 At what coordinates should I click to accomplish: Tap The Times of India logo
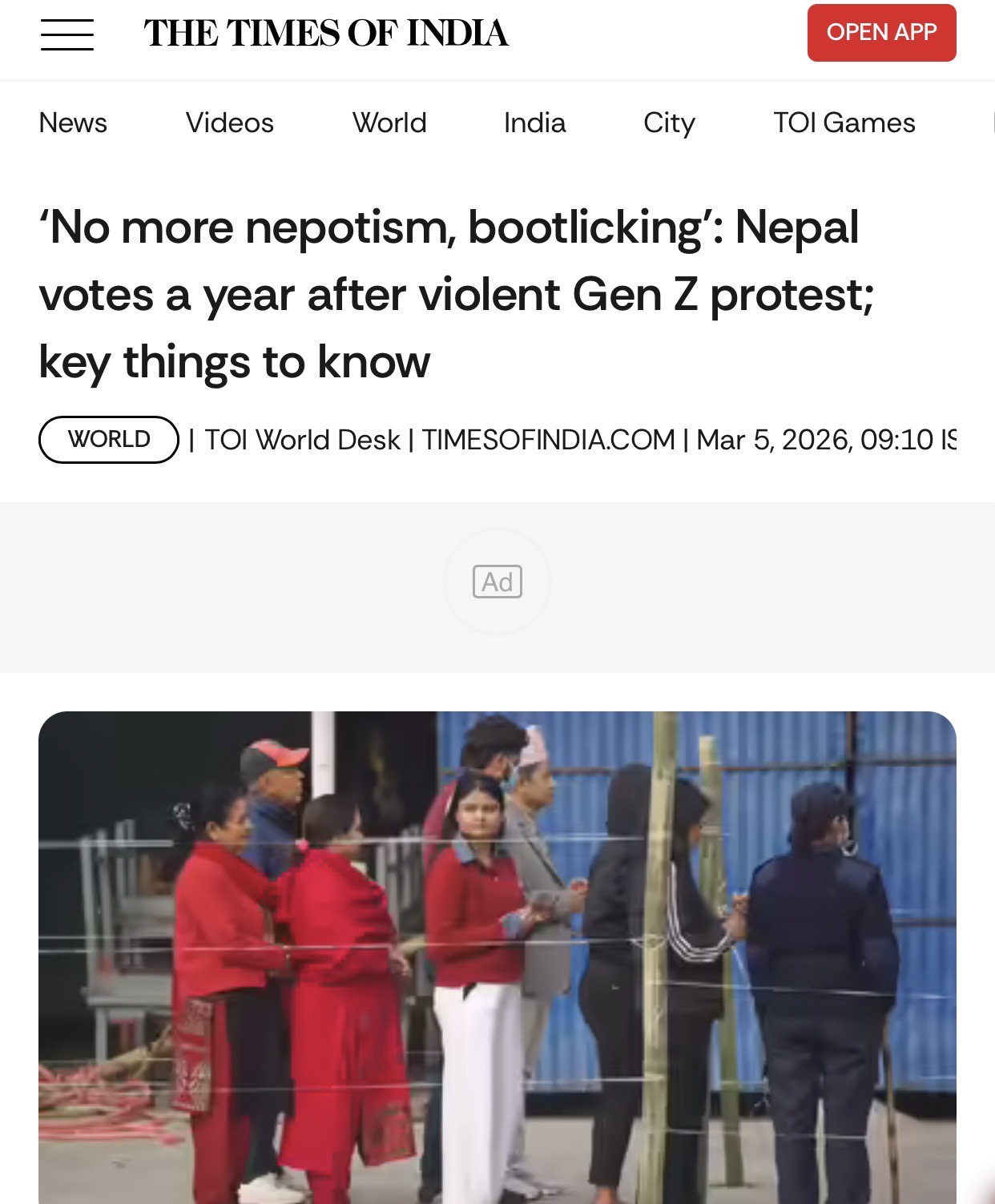click(326, 34)
